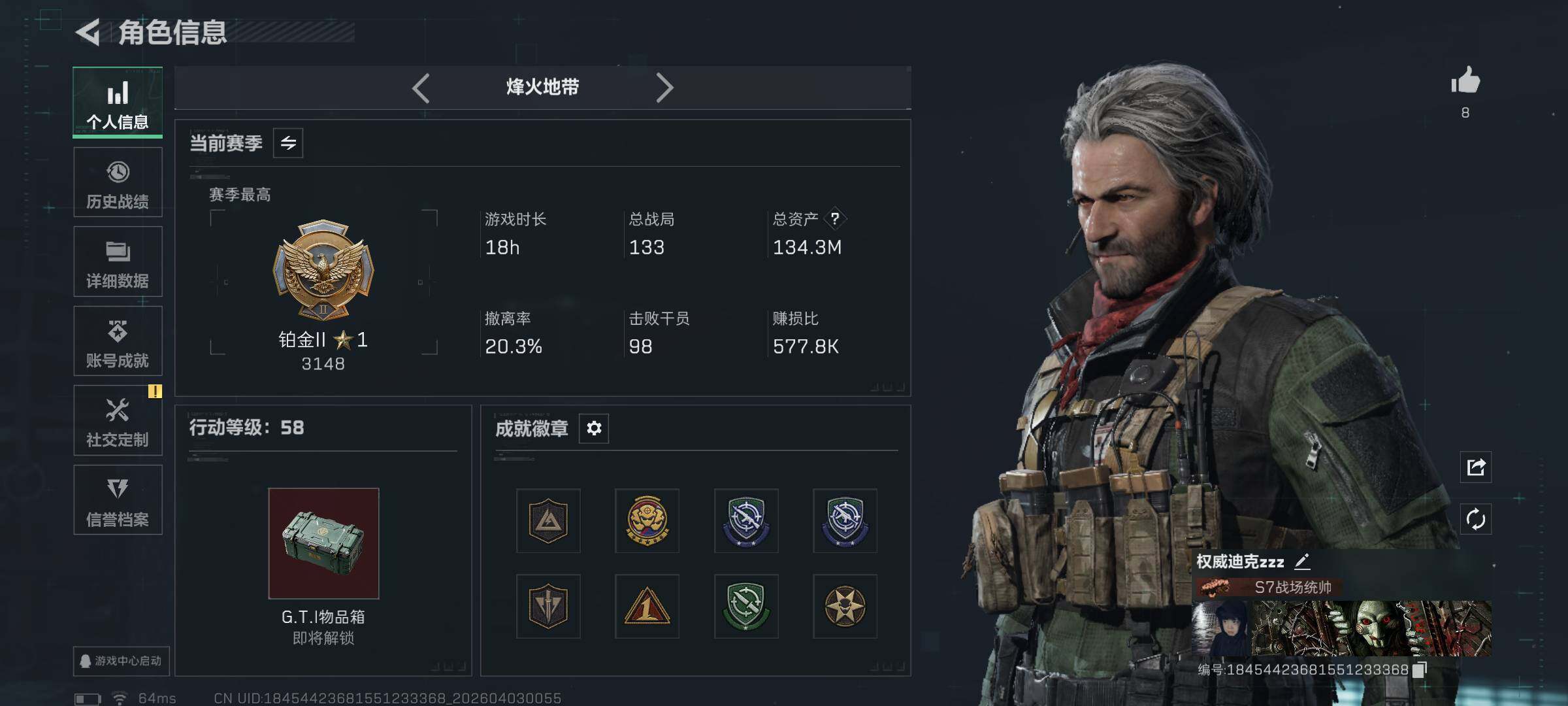Open the 详细数据 tab

click(118, 262)
